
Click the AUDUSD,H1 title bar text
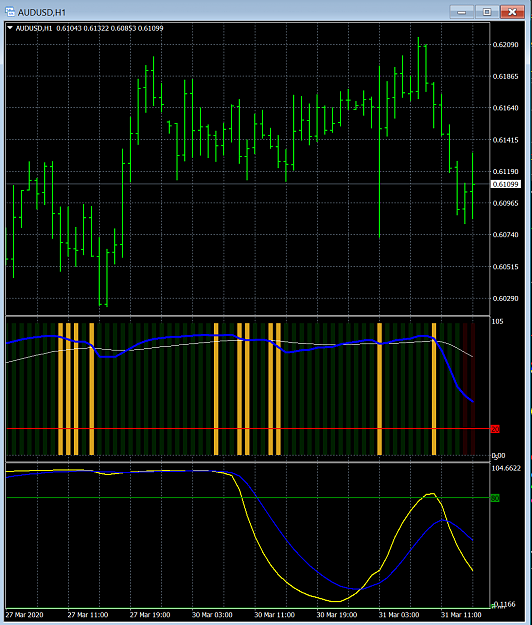click(41, 12)
